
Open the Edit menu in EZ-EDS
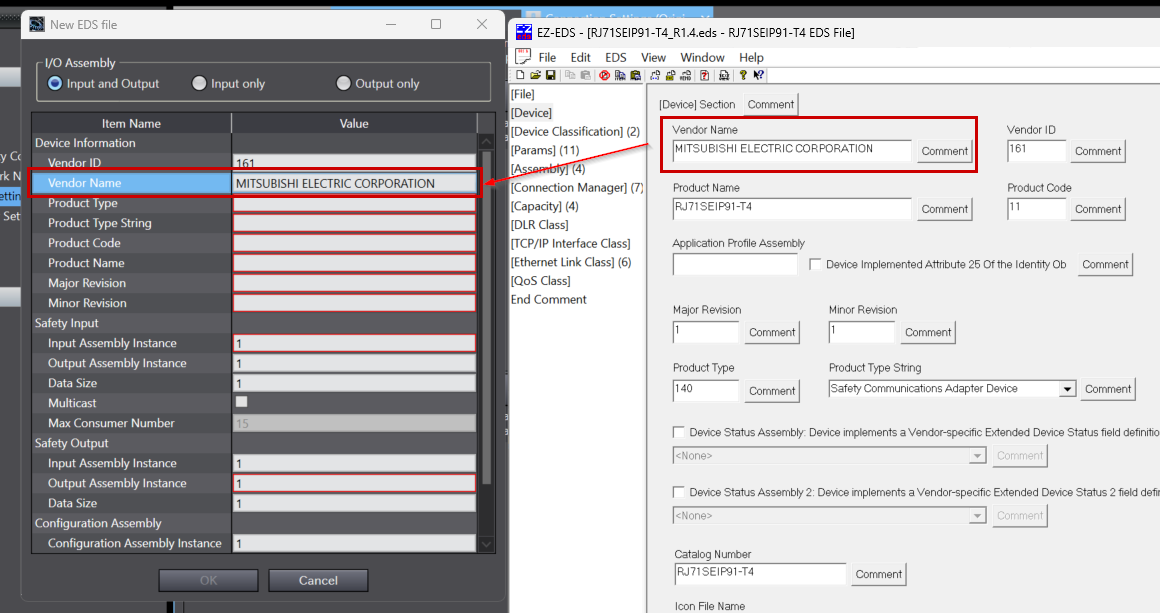[x=580, y=57]
